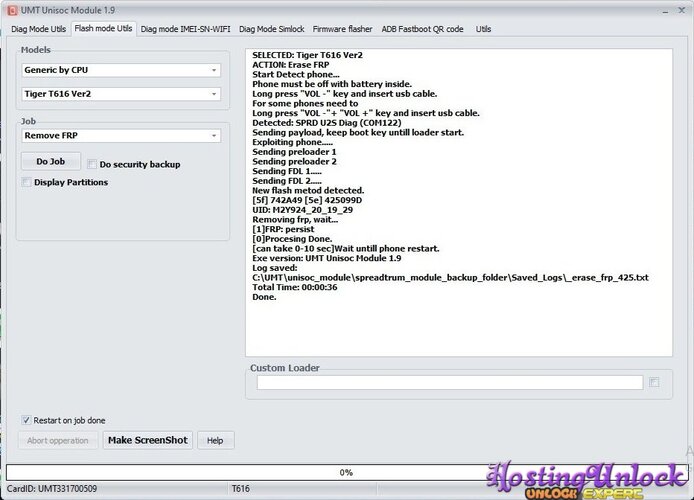Viewport: 694px width, 500px height.
Task: Enable the Do security backup checkbox
Action: [x=92, y=164]
